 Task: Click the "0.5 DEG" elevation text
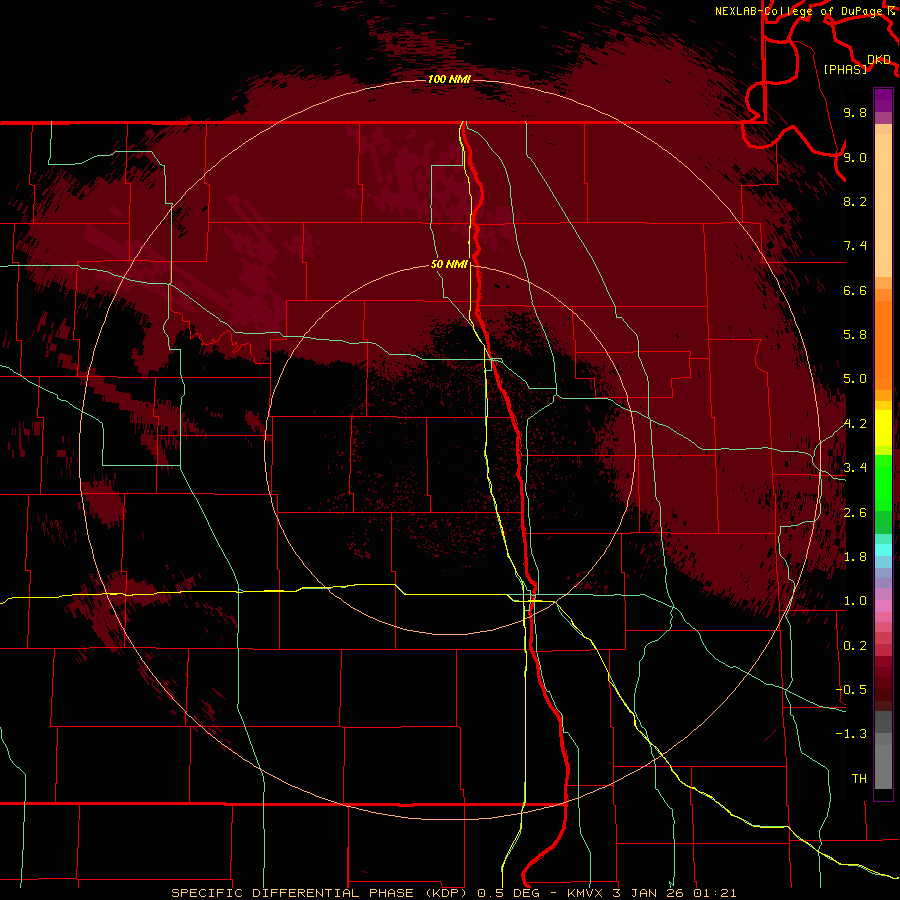coord(509,893)
